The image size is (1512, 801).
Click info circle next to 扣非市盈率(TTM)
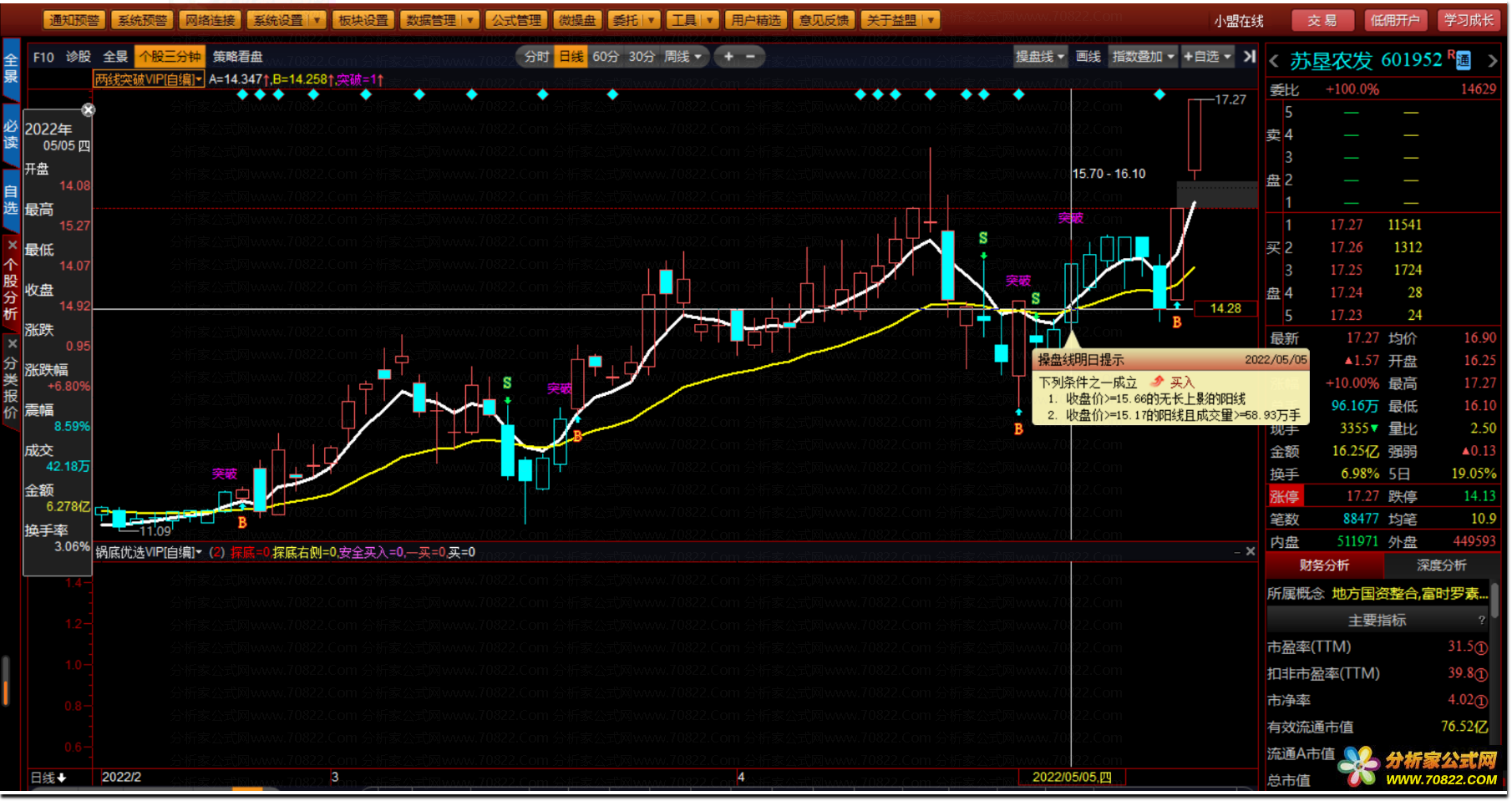tap(1481, 675)
